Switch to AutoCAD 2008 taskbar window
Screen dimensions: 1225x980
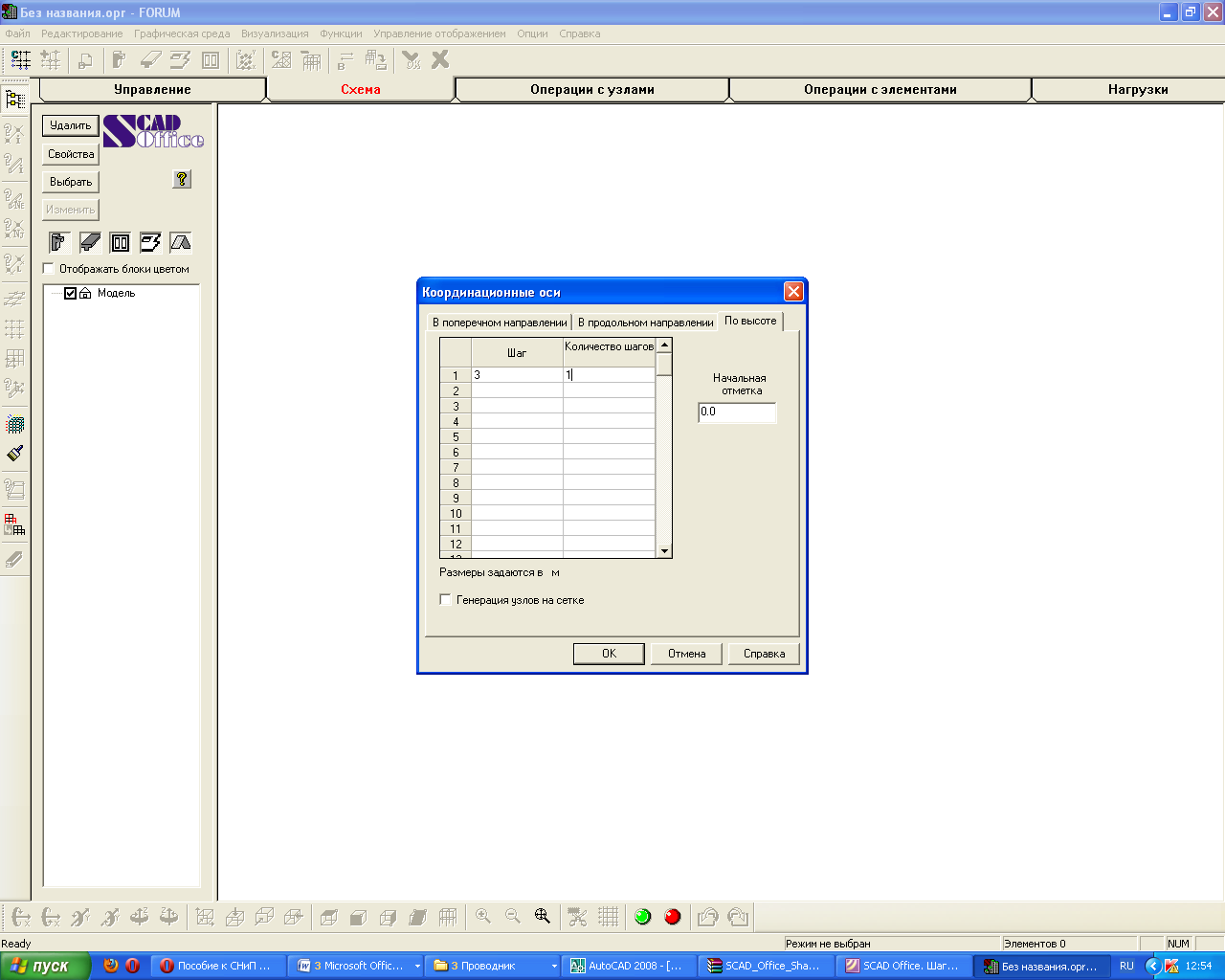(628, 967)
